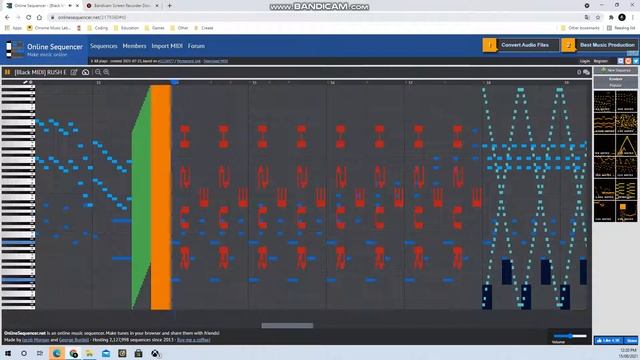Open Other bookmarks folder at right
Viewport: 640px width, 360px height.
pos(580,28)
